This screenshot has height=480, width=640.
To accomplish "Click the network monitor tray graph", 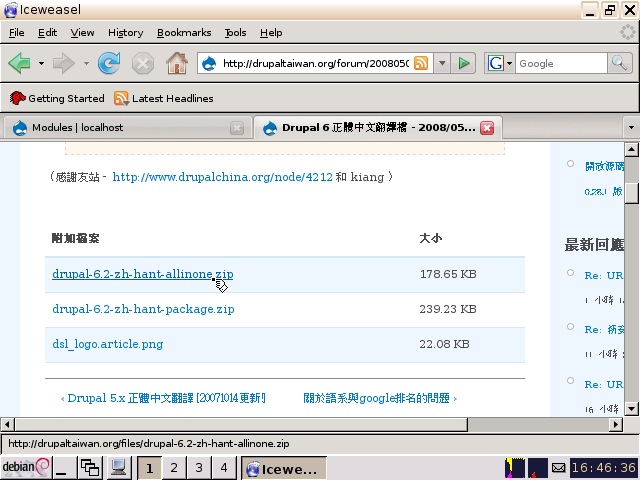I will pyautogui.click(x=538, y=468).
